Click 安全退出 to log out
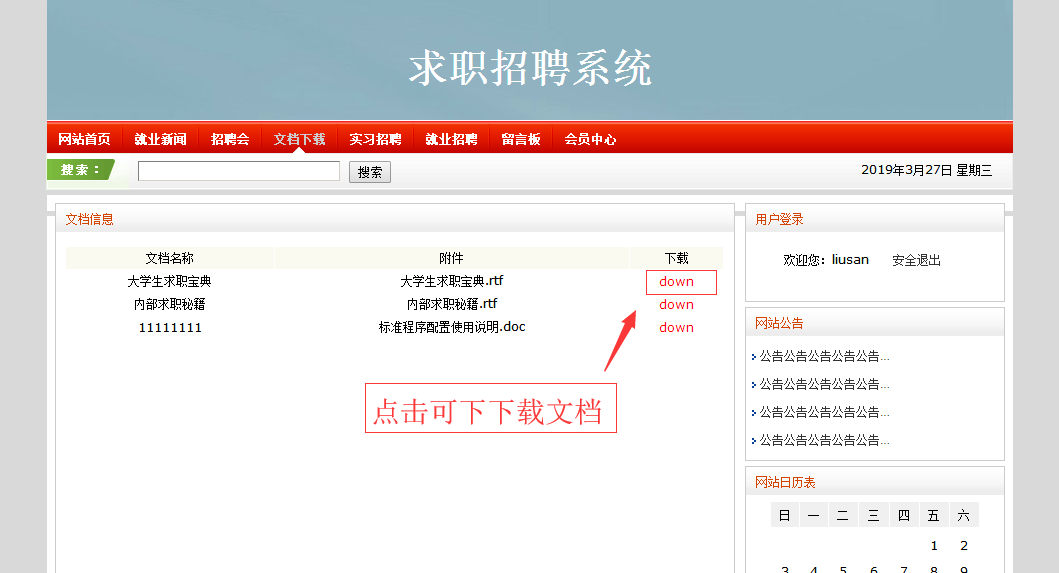The image size is (1059, 573). click(916, 260)
